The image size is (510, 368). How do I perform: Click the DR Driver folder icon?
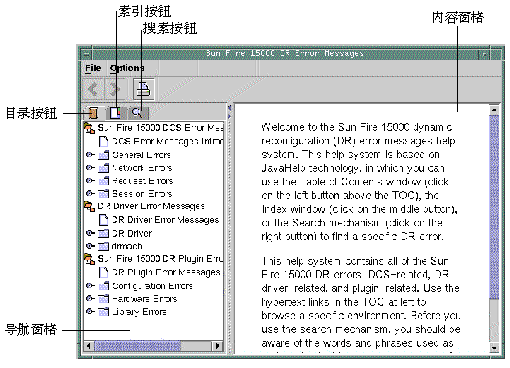click(104, 233)
